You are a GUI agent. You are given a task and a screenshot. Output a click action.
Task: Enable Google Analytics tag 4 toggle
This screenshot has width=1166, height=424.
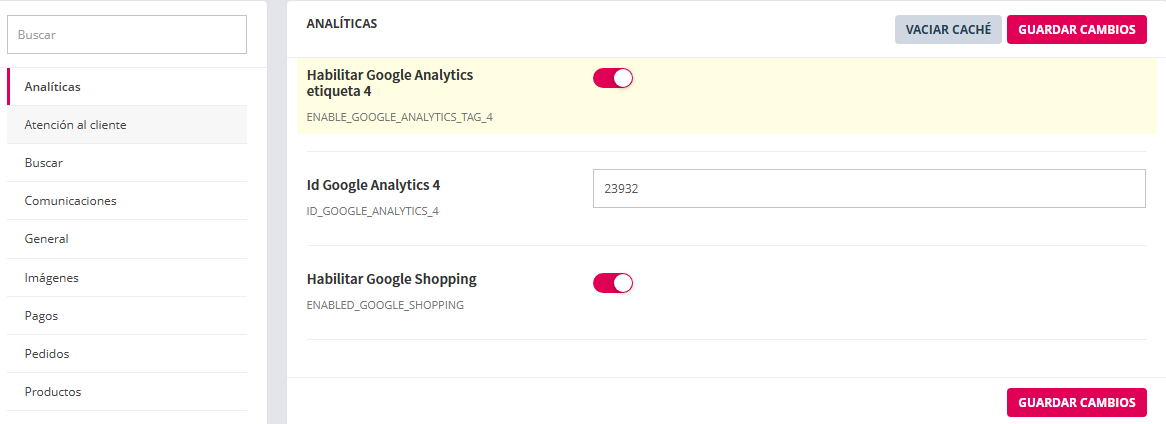point(613,78)
